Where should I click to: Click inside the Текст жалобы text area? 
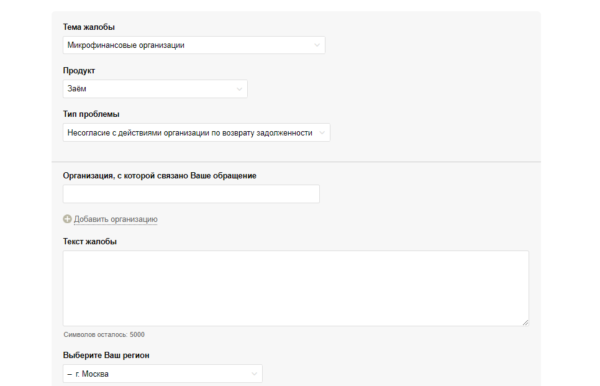[296, 288]
